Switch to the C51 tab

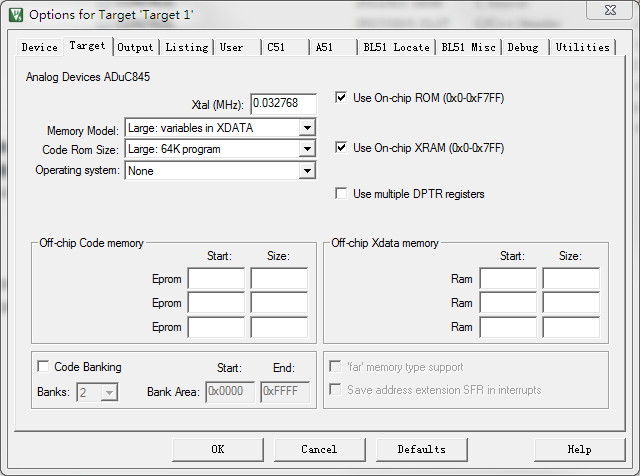285,47
